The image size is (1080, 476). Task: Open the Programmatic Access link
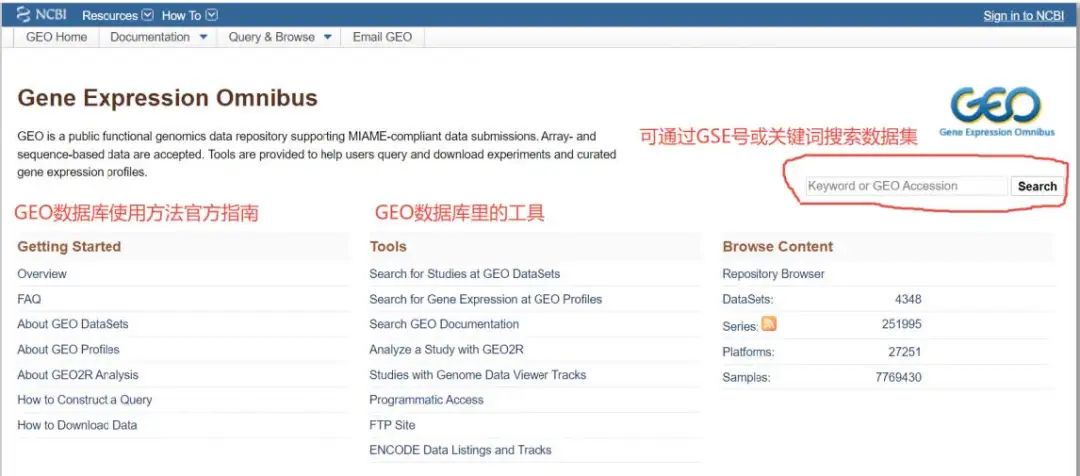click(426, 400)
